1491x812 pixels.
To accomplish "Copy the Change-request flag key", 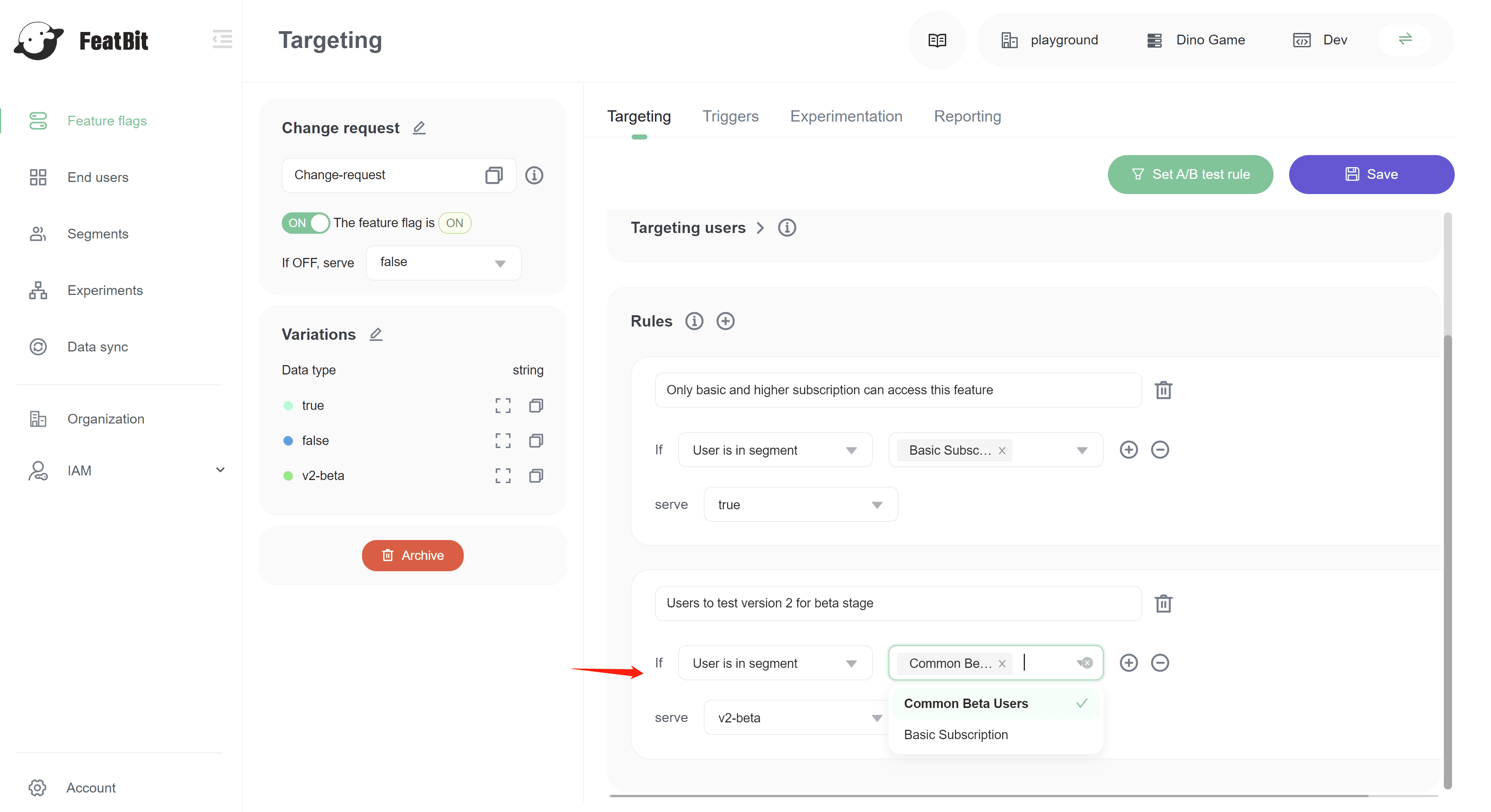I will [494, 175].
